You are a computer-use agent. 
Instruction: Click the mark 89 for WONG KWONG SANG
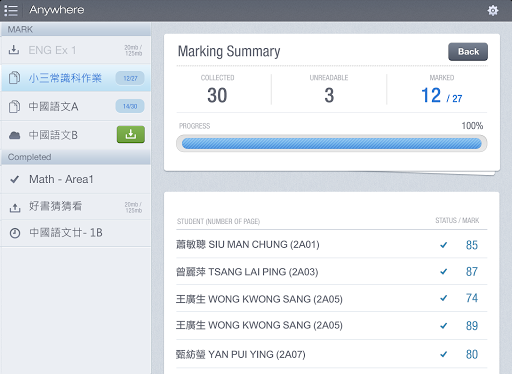[x=472, y=326]
